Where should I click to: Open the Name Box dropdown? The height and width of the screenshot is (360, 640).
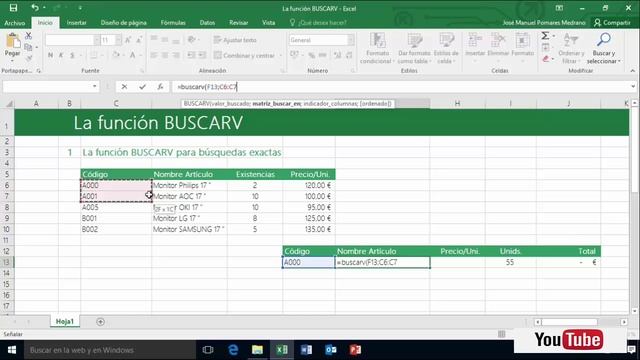click(x=95, y=87)
